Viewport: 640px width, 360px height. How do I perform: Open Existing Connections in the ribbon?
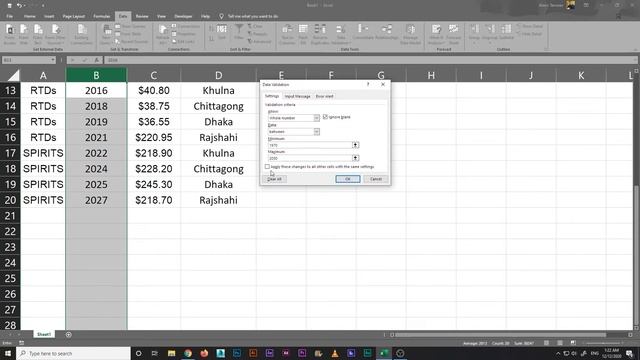(x=82, y=34)
